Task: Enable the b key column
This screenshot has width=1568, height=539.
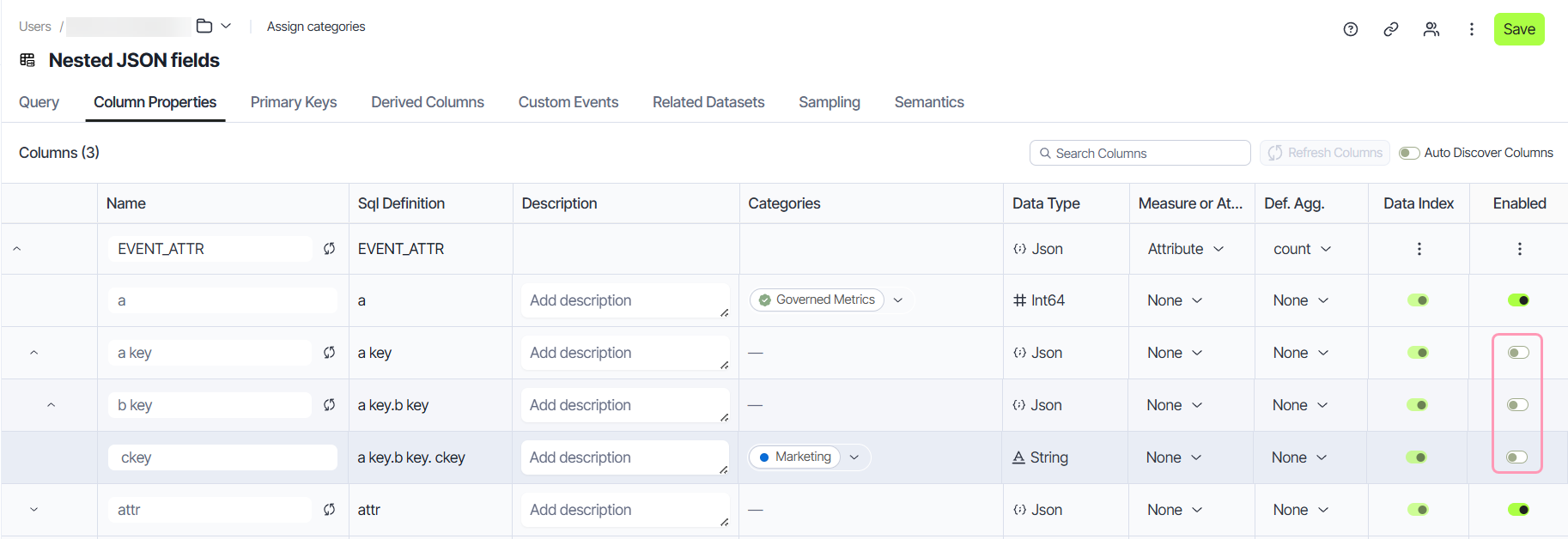Action: pyautogui.click(x=1517, y=405)
